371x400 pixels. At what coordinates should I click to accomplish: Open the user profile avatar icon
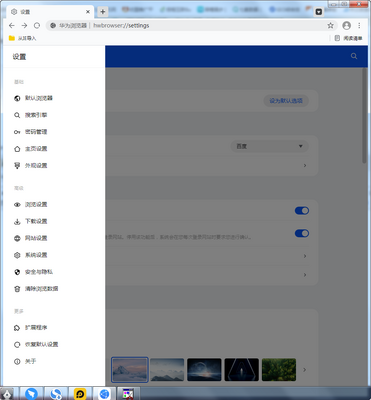[x=347, y=25]
